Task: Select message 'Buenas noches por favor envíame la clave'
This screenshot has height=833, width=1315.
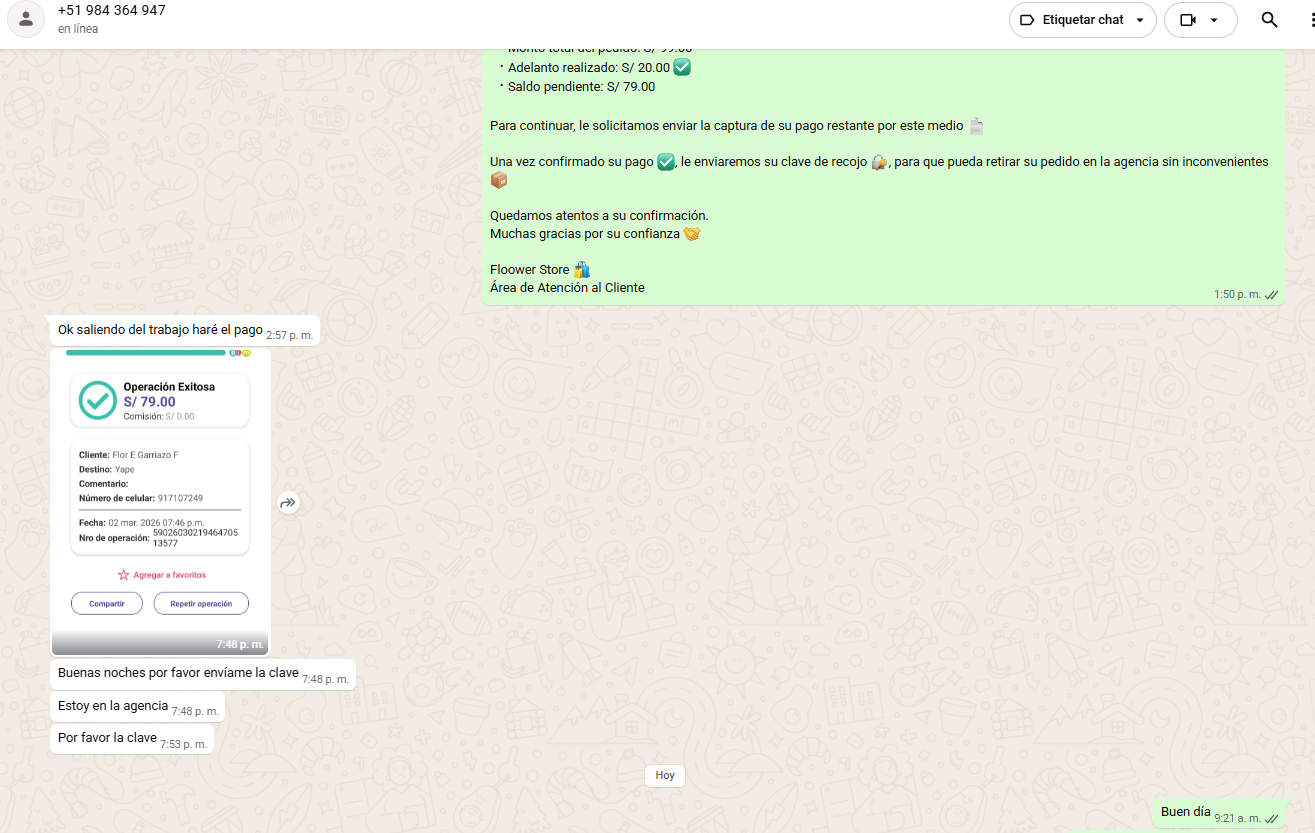Action: coord(178,673)
